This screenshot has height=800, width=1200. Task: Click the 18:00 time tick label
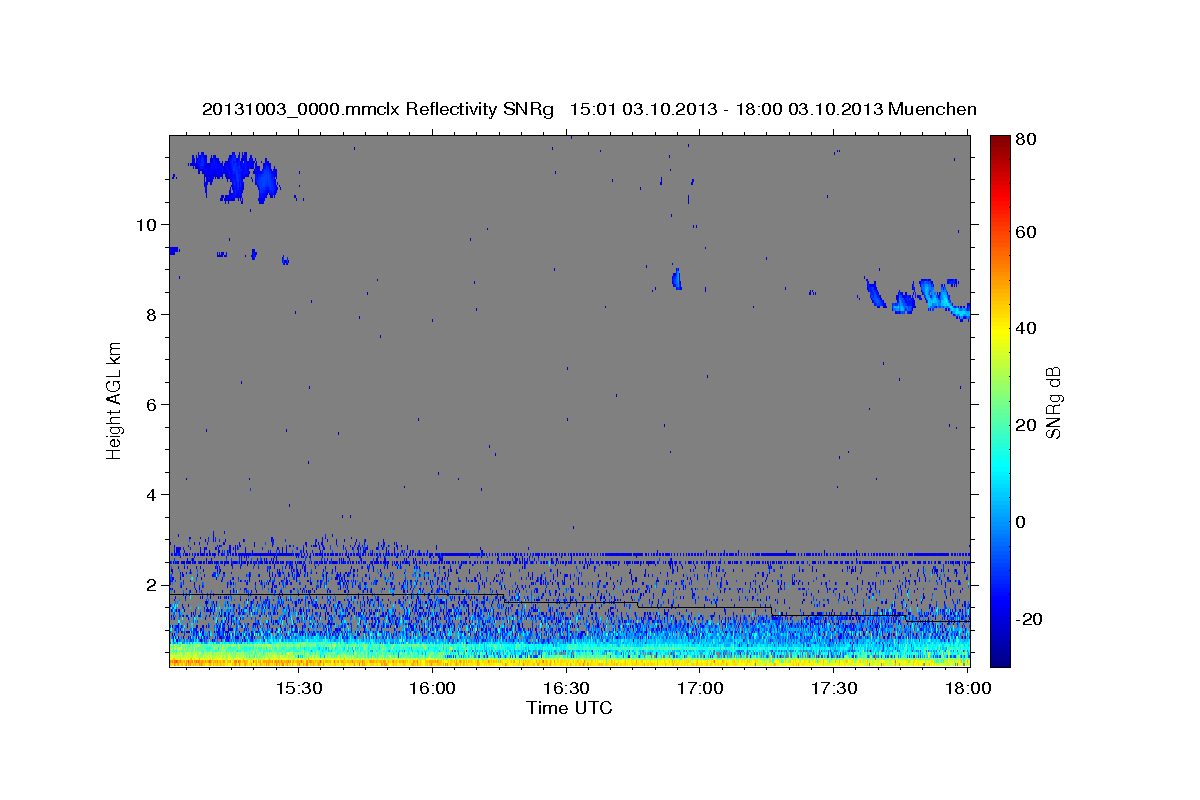coord(968,689)
